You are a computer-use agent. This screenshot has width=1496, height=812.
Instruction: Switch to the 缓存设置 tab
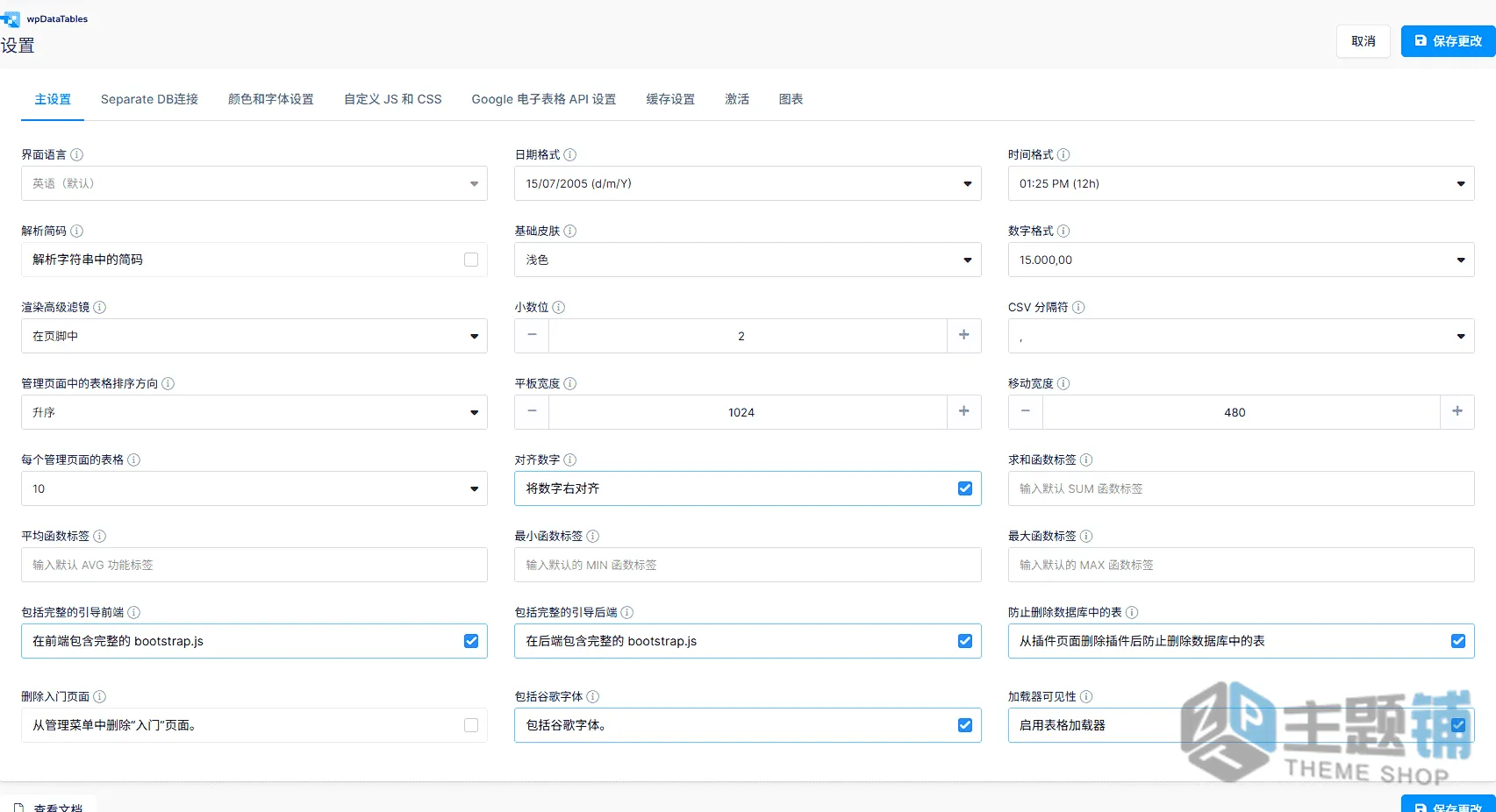[x=670, y=99]
